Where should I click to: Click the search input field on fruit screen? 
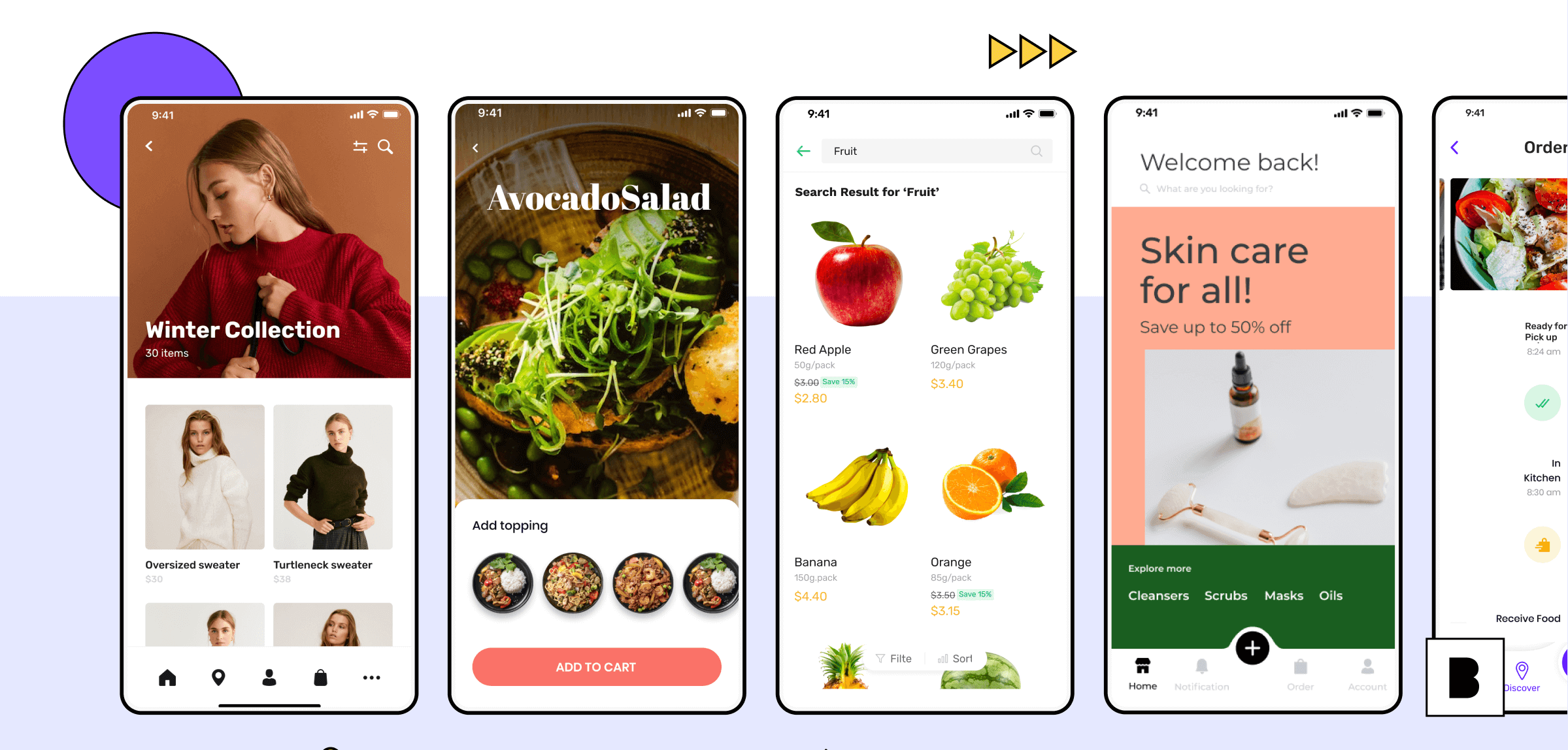pyautogui.click(x=930, y=151)
